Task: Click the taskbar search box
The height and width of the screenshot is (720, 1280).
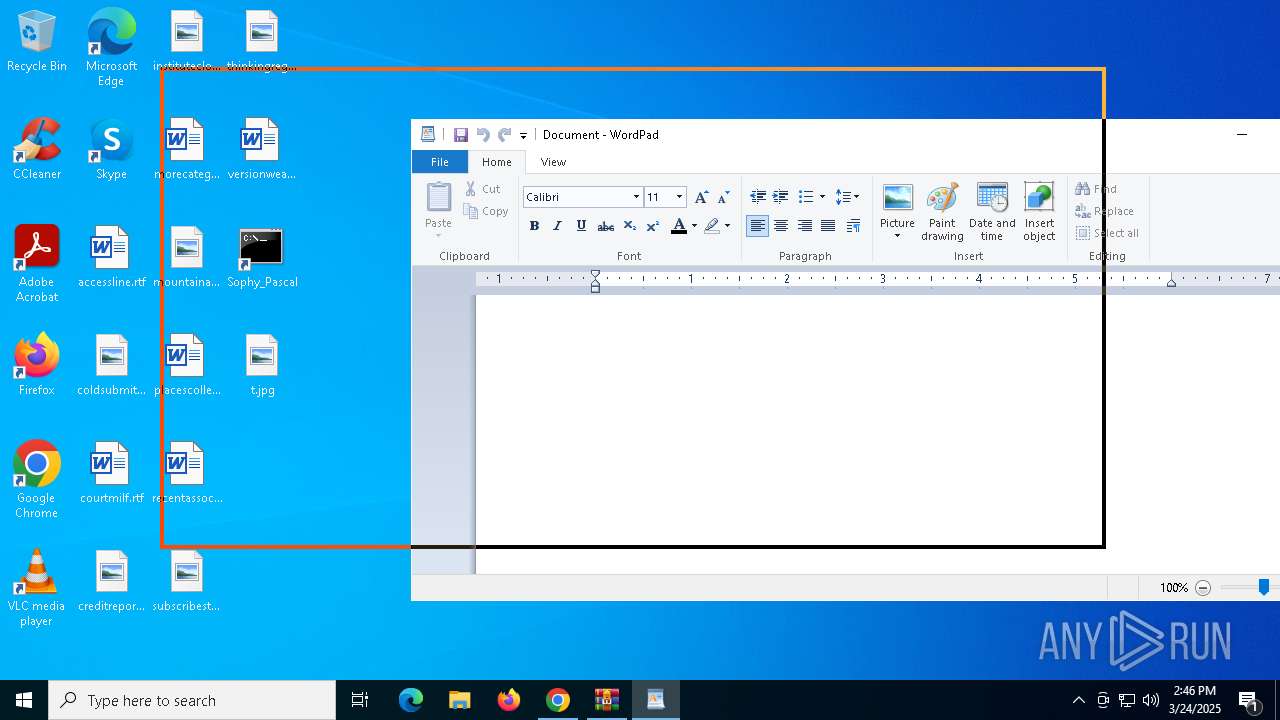Action: coord(192,700)
